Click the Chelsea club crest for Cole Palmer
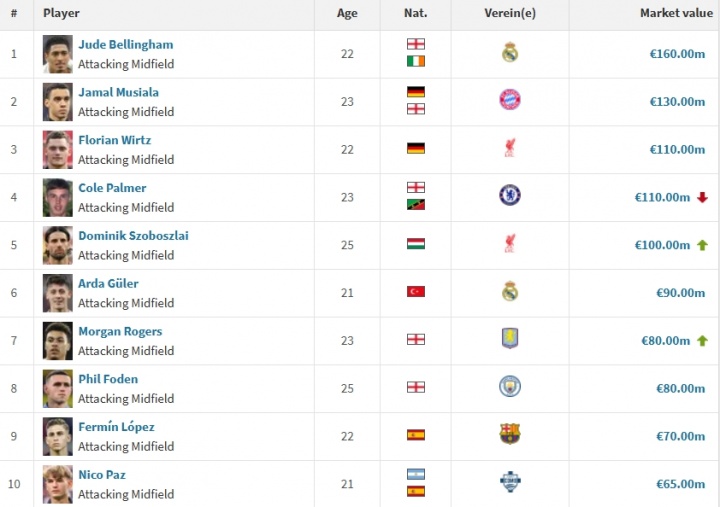The width and height of the screenshot is (720, 507). pos(510,196)
